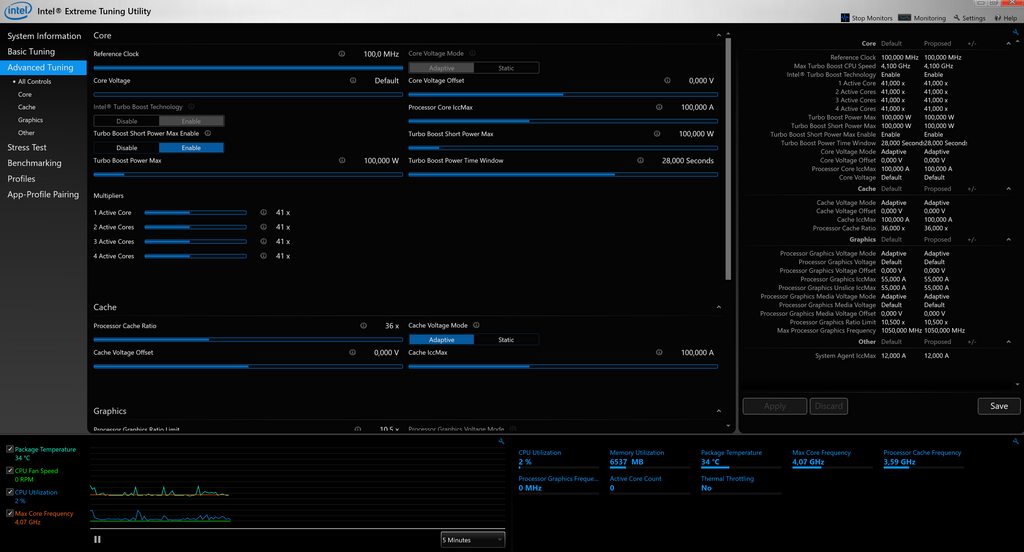Show info for Turbo Boost Power Max
The image size is (1024, 552).
coord(342,161)
